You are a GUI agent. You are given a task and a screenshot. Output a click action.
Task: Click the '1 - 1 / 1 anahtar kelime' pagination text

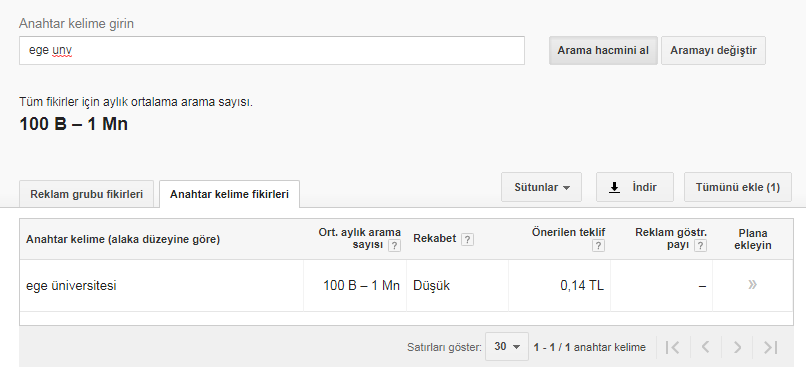tap(589, 347)
